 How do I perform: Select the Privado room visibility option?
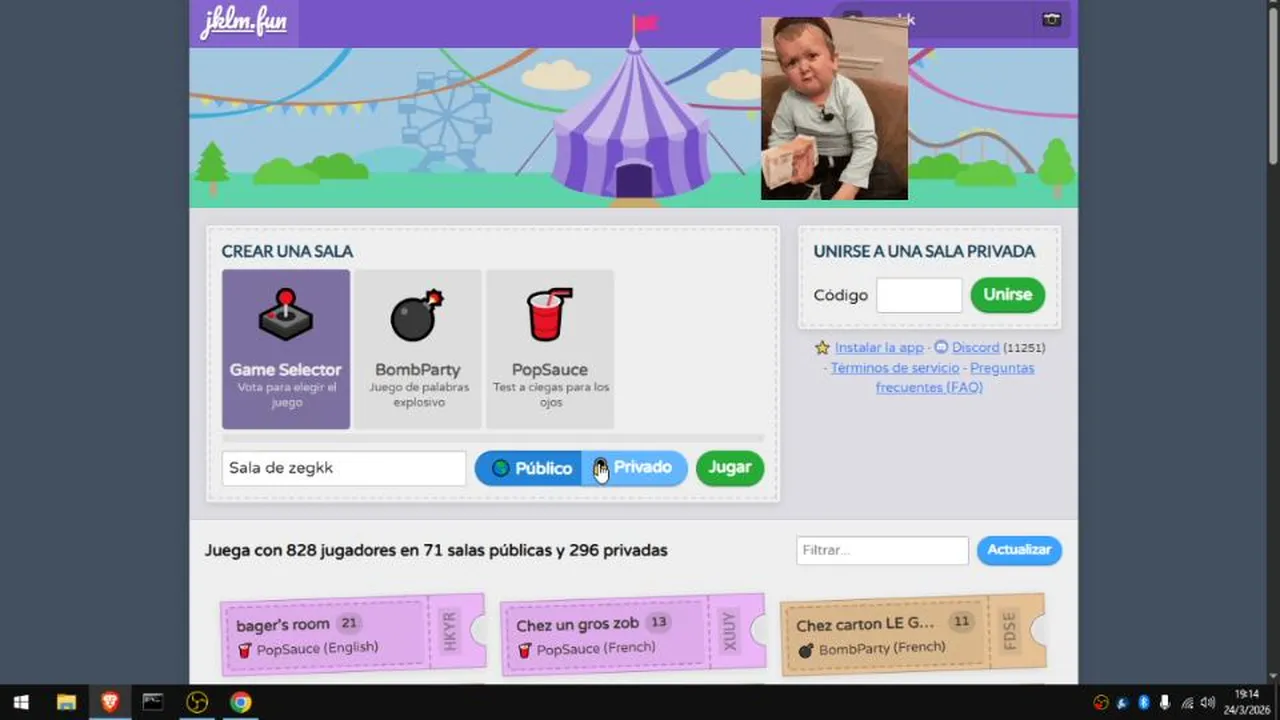pyautogui.click(x=635, y=468)
